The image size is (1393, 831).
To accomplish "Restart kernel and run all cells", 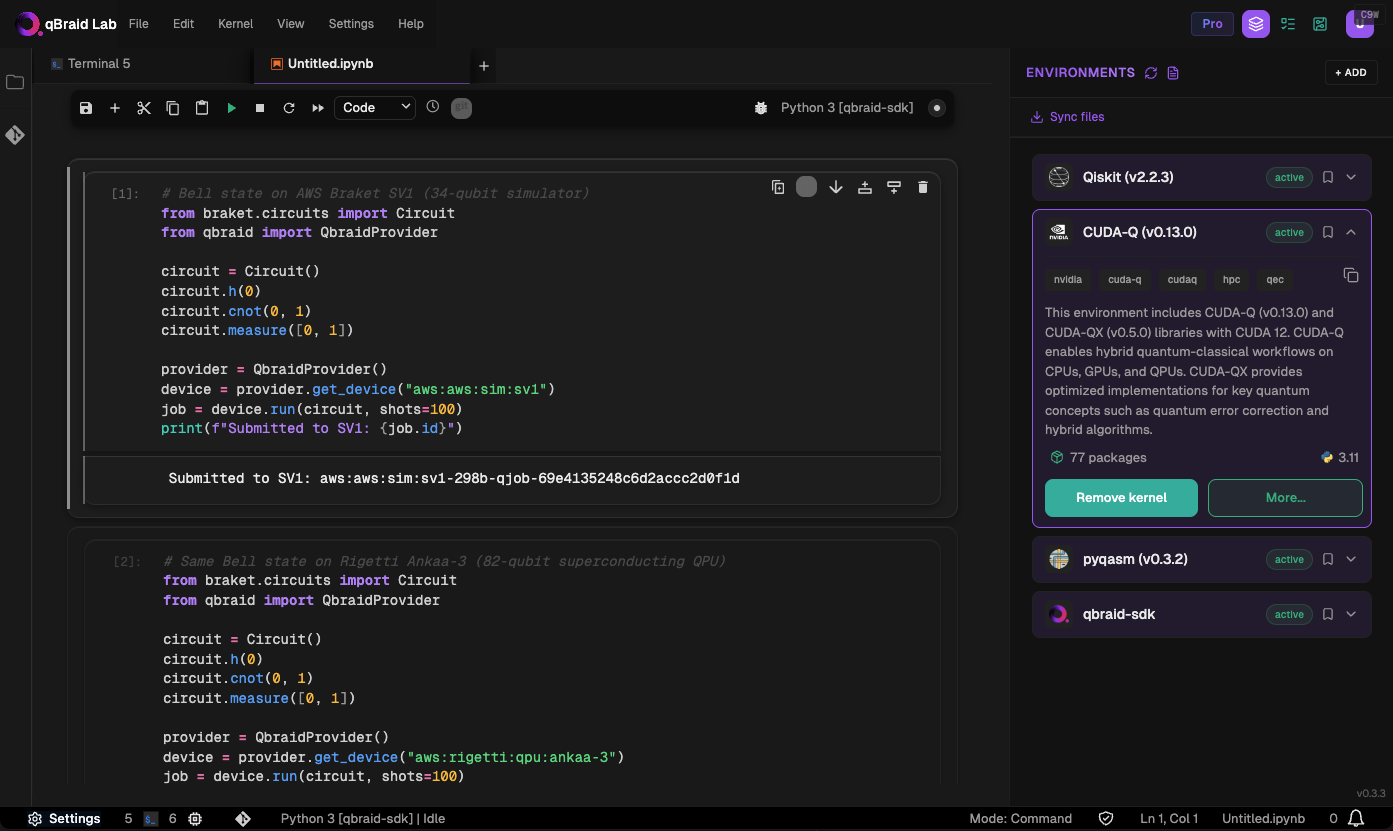I will tap(318, 108).
